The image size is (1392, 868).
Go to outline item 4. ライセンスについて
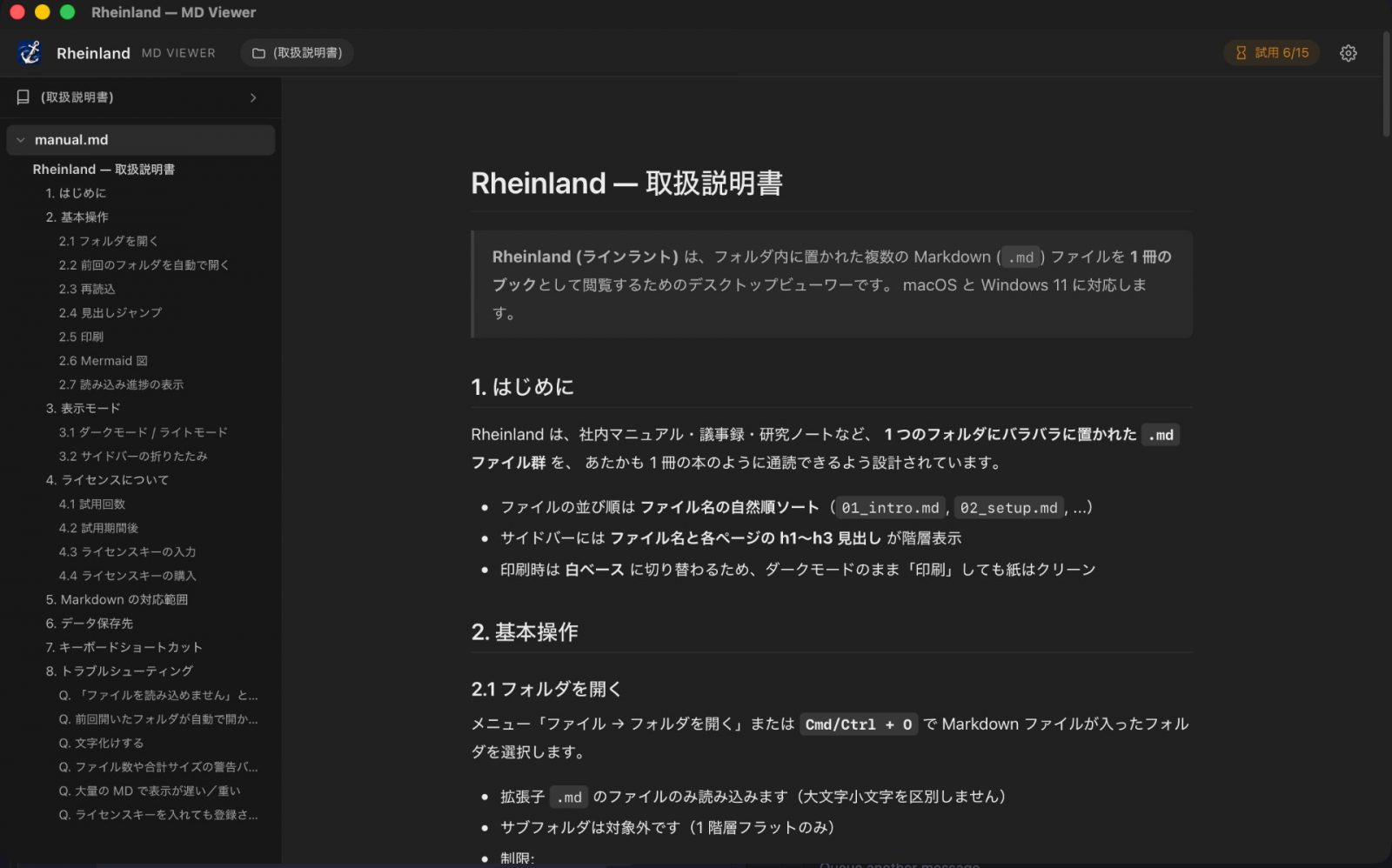point(107,480)
